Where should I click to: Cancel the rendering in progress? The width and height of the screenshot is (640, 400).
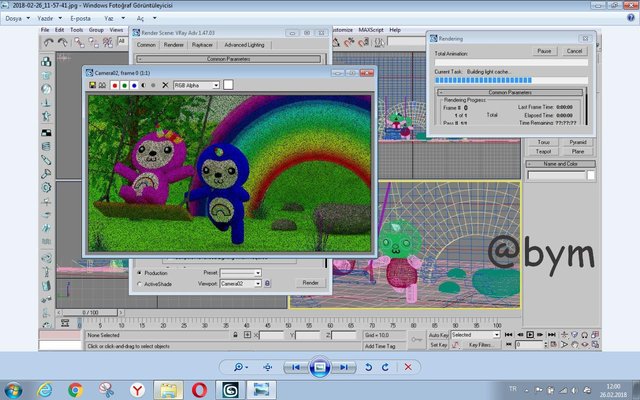coord(574,51)
